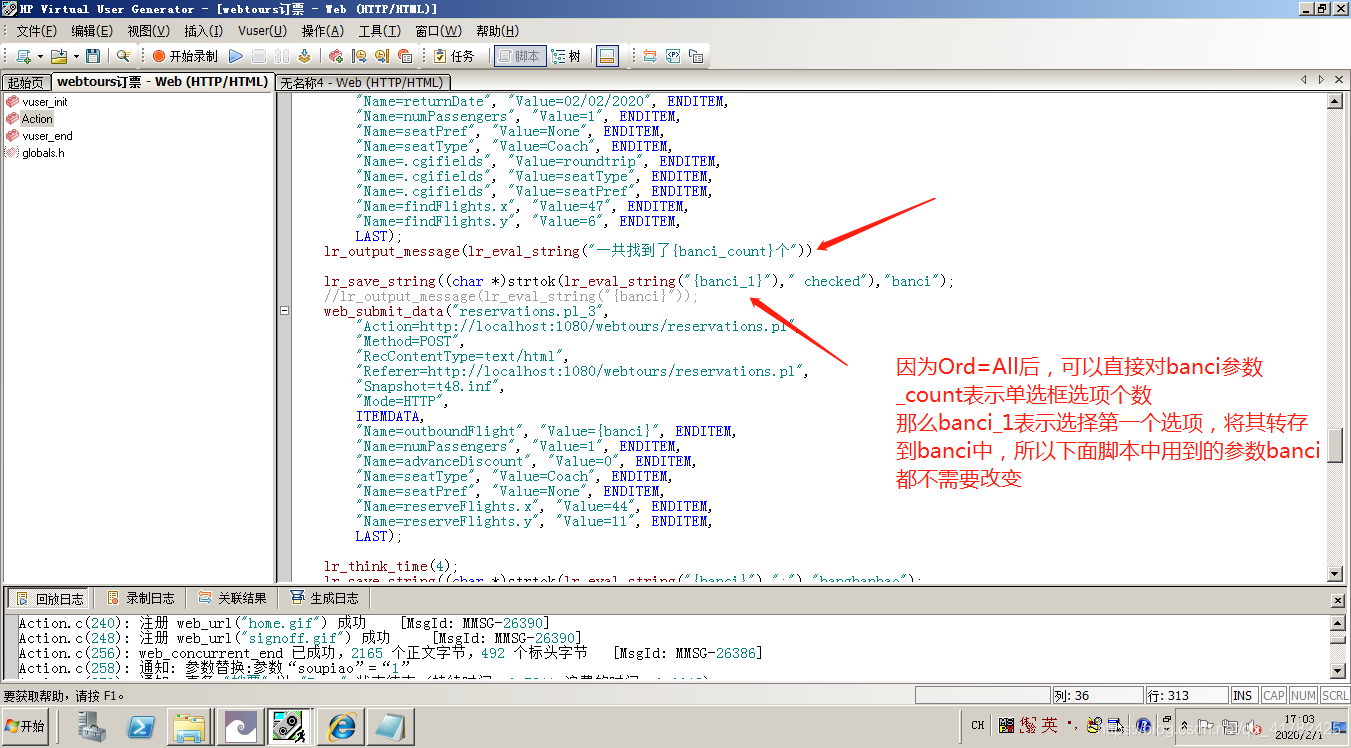The width and height of the screenshot is (1351, 748).
Task: Open the Open Script folder toolbar icon
Action: tap(58, 56)
